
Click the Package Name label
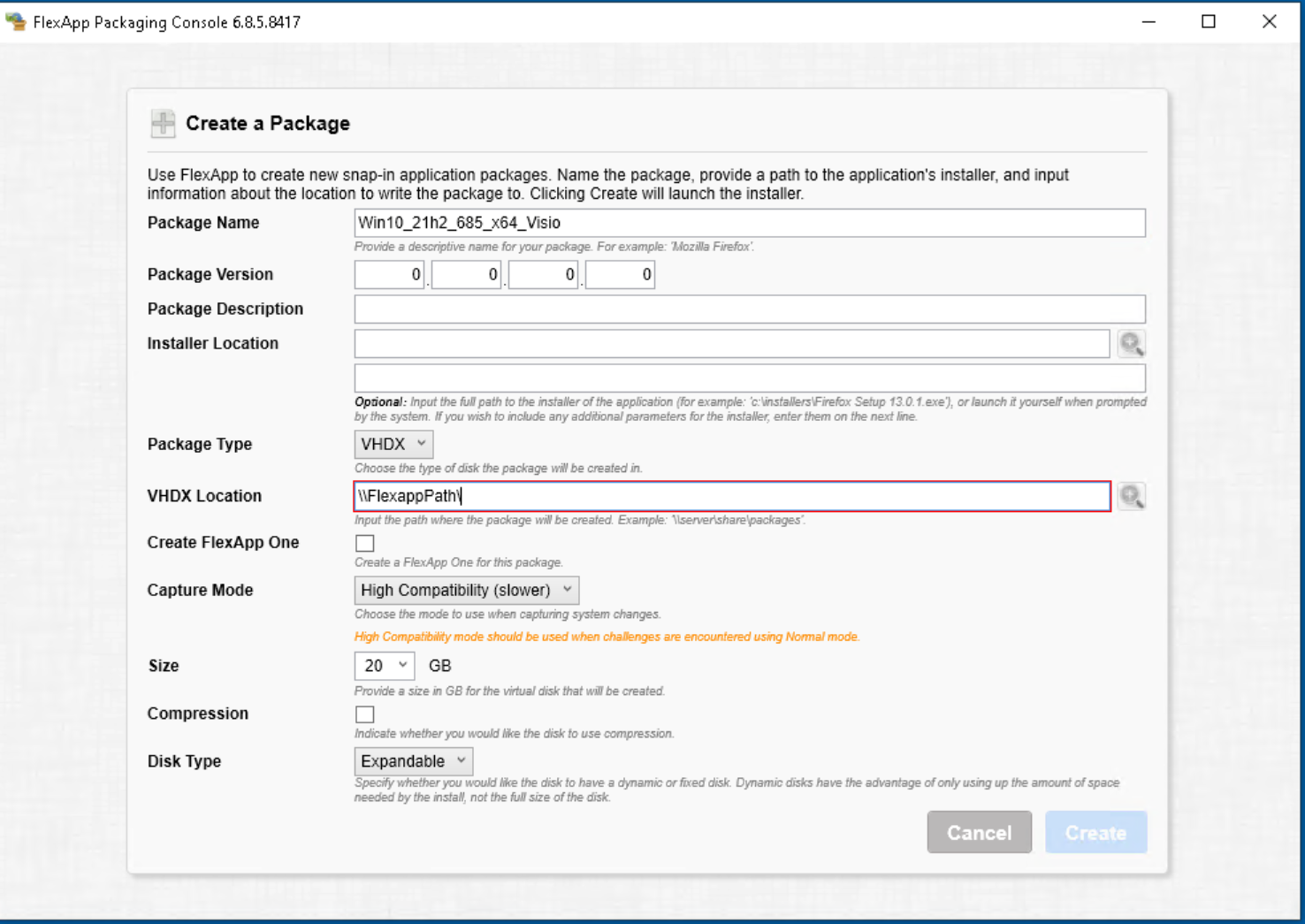pyautogui.click(x=203, y=223)
